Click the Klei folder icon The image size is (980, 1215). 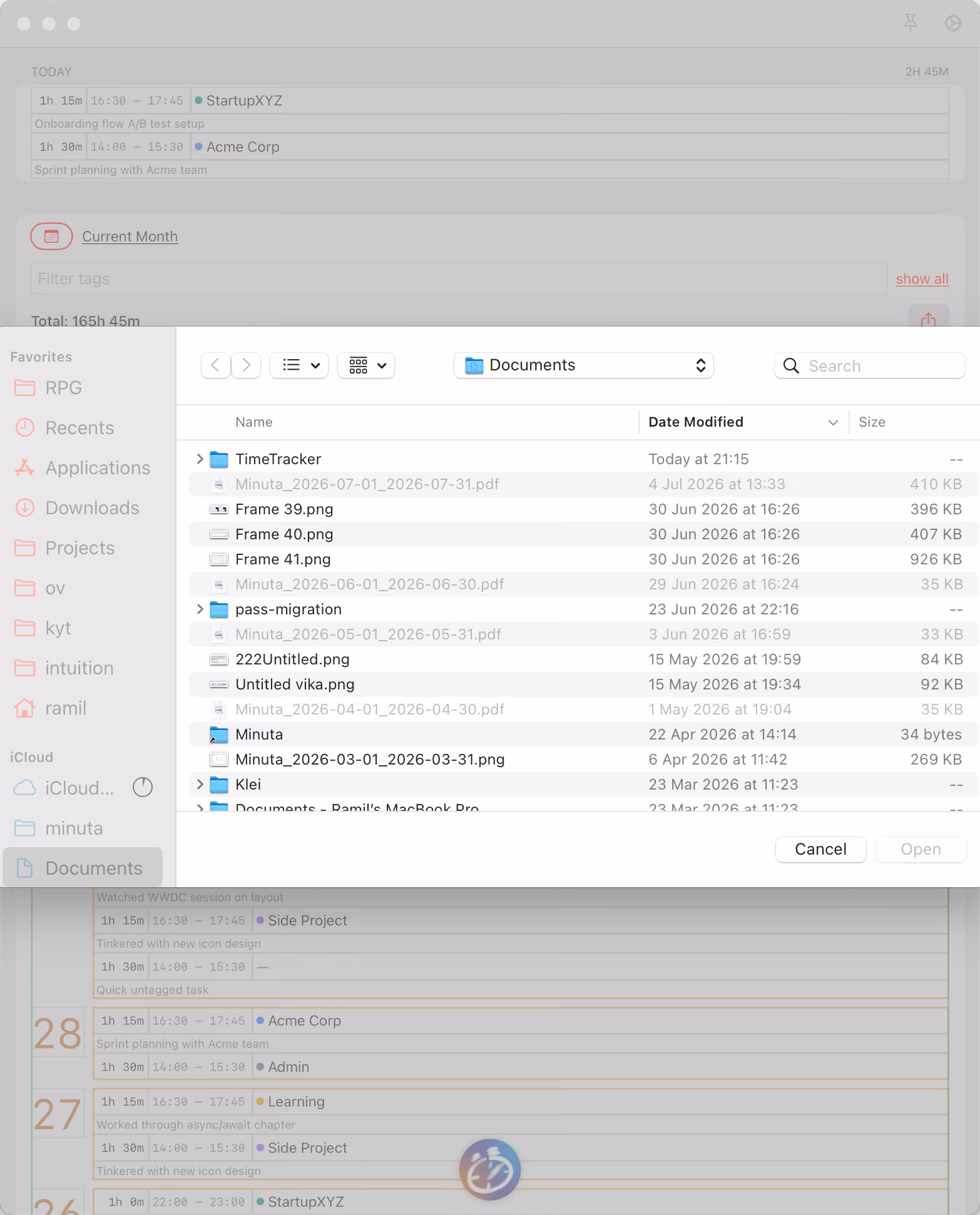(x=218, y=785)
